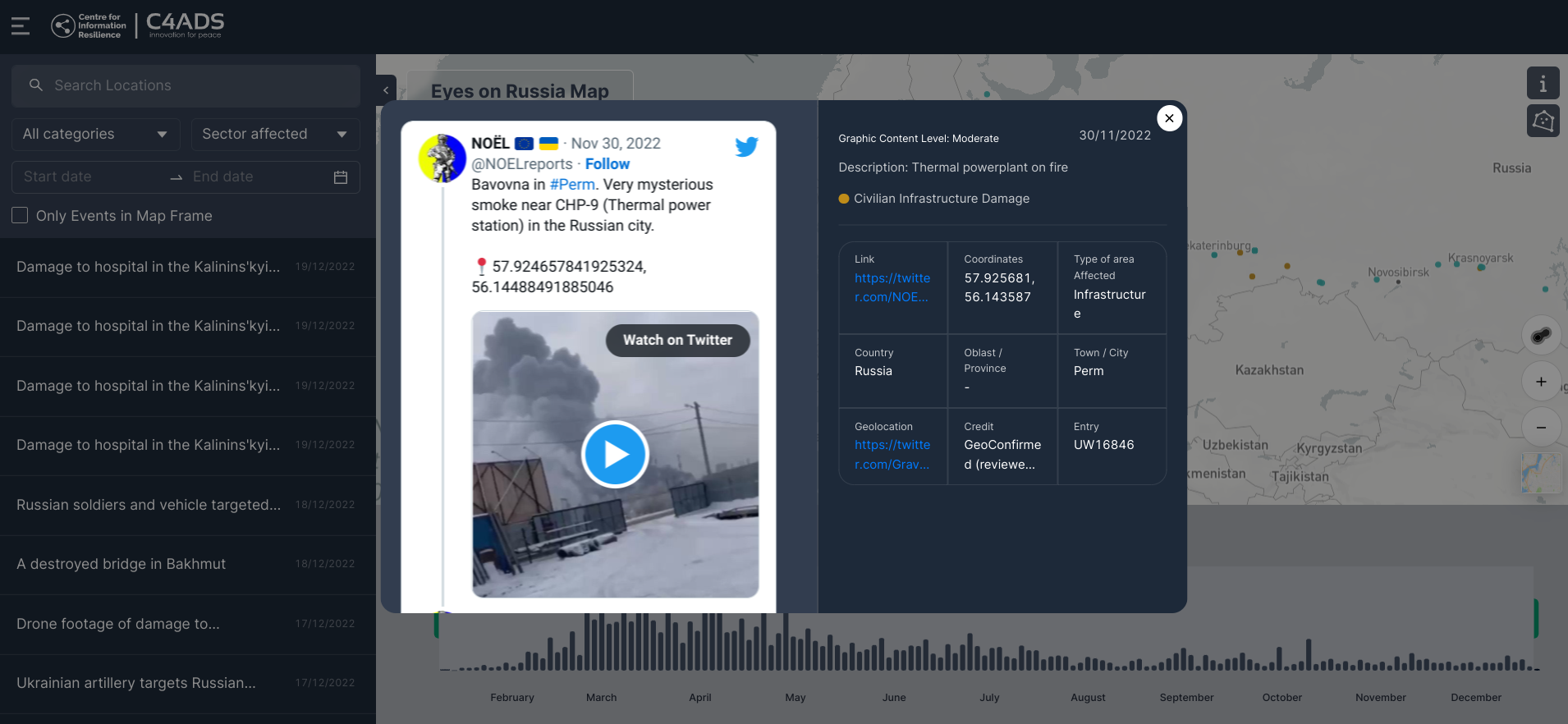
Task: Click the map region draw icon
Action: (1543, 121)
